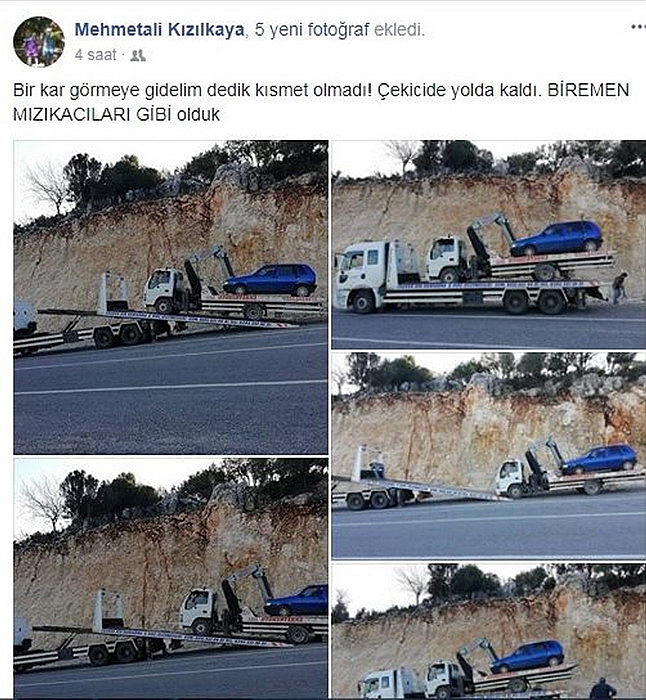Open the left photo where the blue car is cropped

coord(171,579)
